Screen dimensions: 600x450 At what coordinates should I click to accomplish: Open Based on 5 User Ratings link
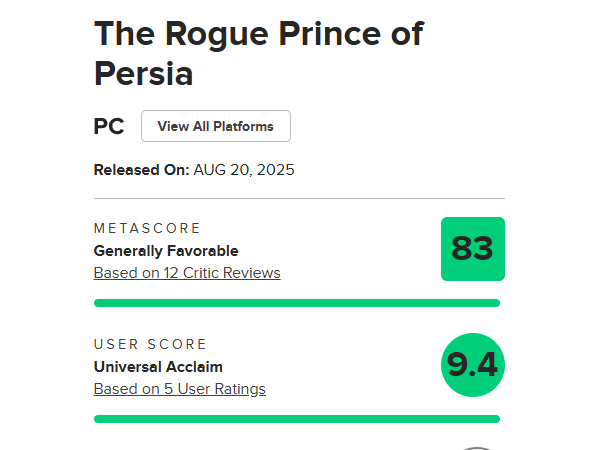pos(180,389)
